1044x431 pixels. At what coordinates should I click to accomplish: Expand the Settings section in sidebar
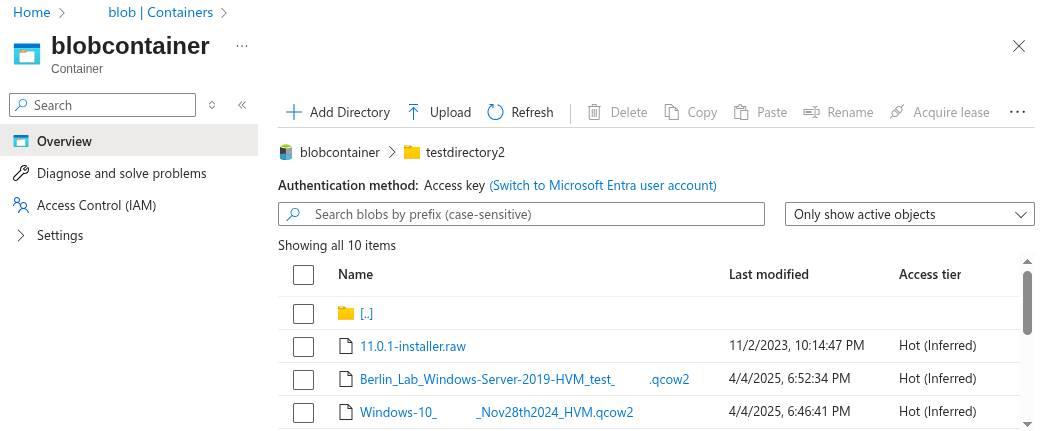click(21, 236)
